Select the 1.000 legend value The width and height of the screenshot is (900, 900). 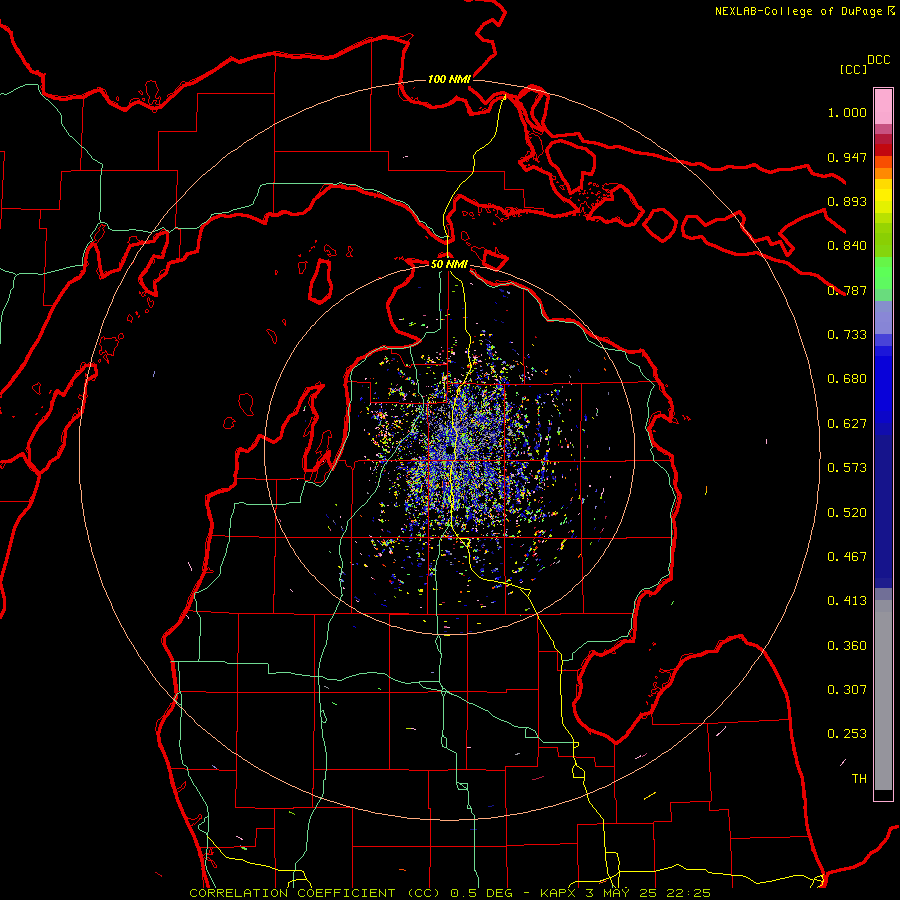(847, 112)
